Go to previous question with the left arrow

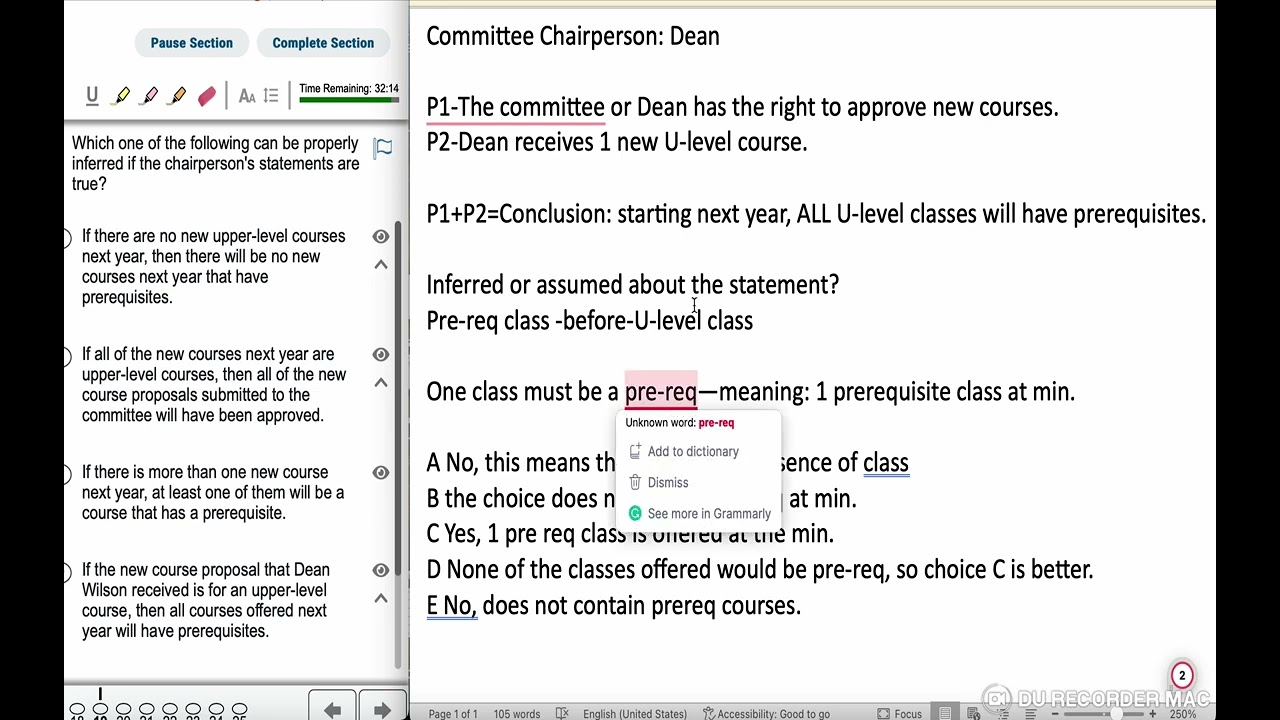[332, 709]
